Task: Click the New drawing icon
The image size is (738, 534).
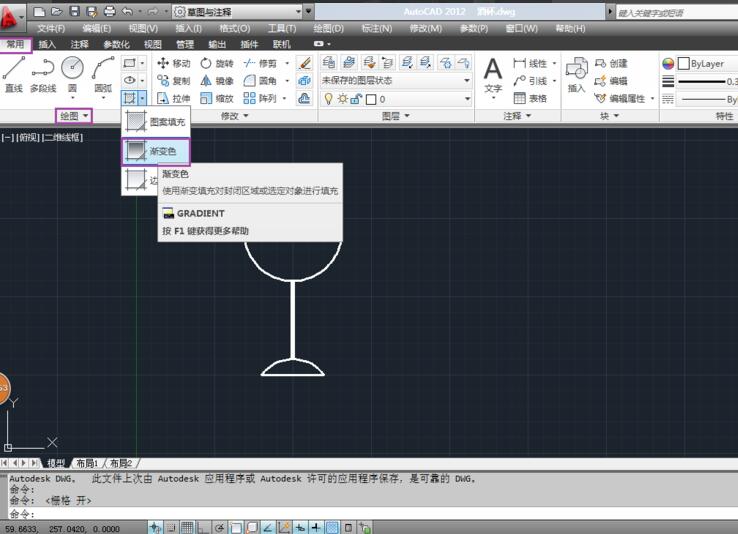Action: click(x=39, y=11)
